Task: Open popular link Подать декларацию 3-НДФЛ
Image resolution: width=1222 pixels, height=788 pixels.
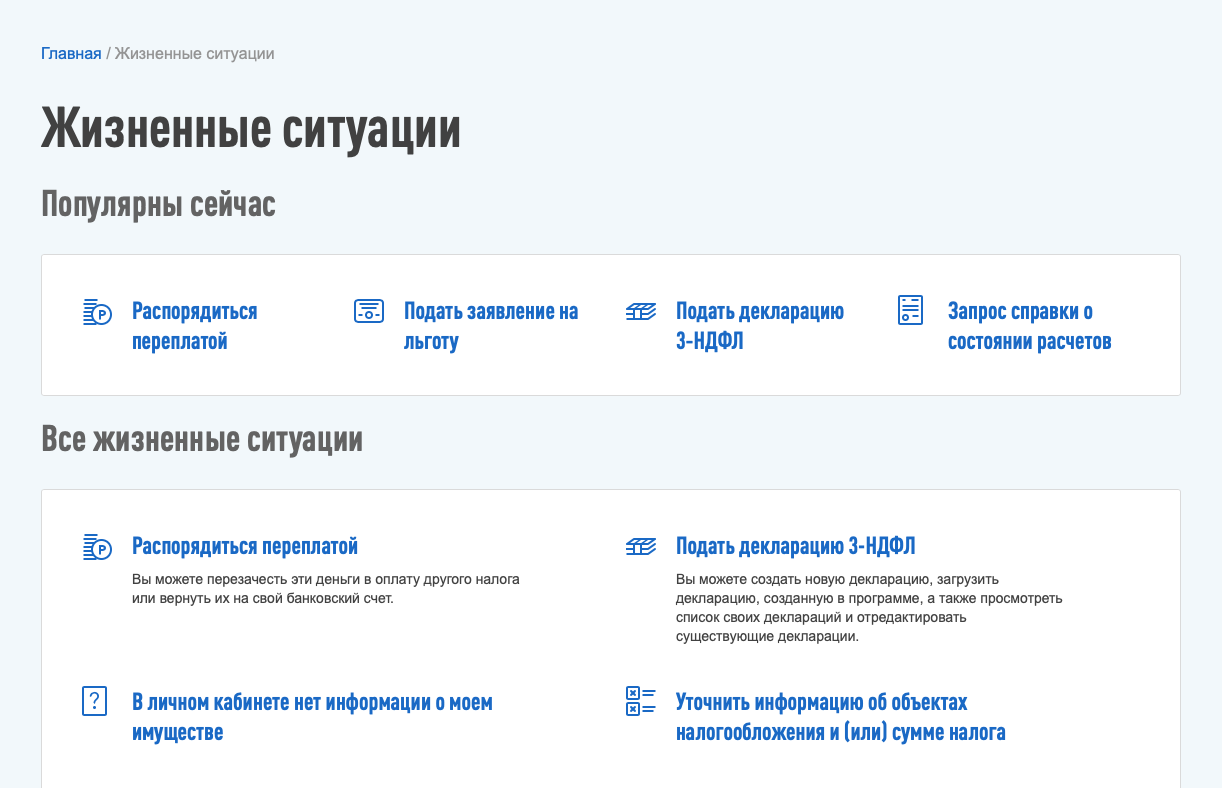Action: click(760, 326)
